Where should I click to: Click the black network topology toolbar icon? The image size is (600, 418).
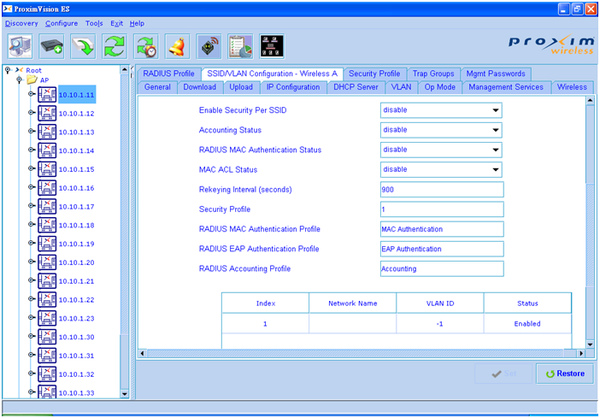pos(272,46)
